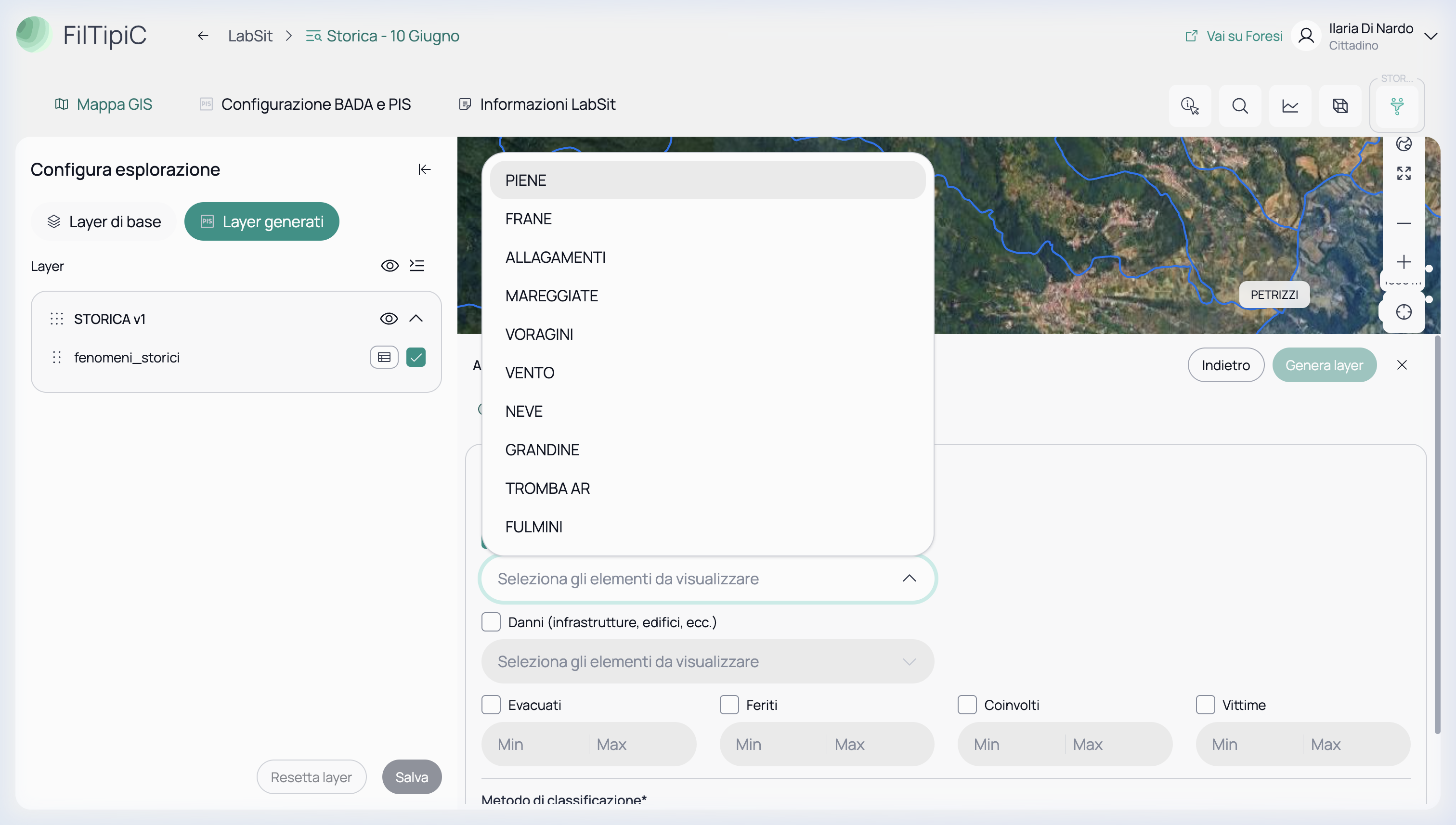The height and width of the screenshot is (825, 1456).
Task: Open the STOR filter tool
Action: tap(1397, 106)
